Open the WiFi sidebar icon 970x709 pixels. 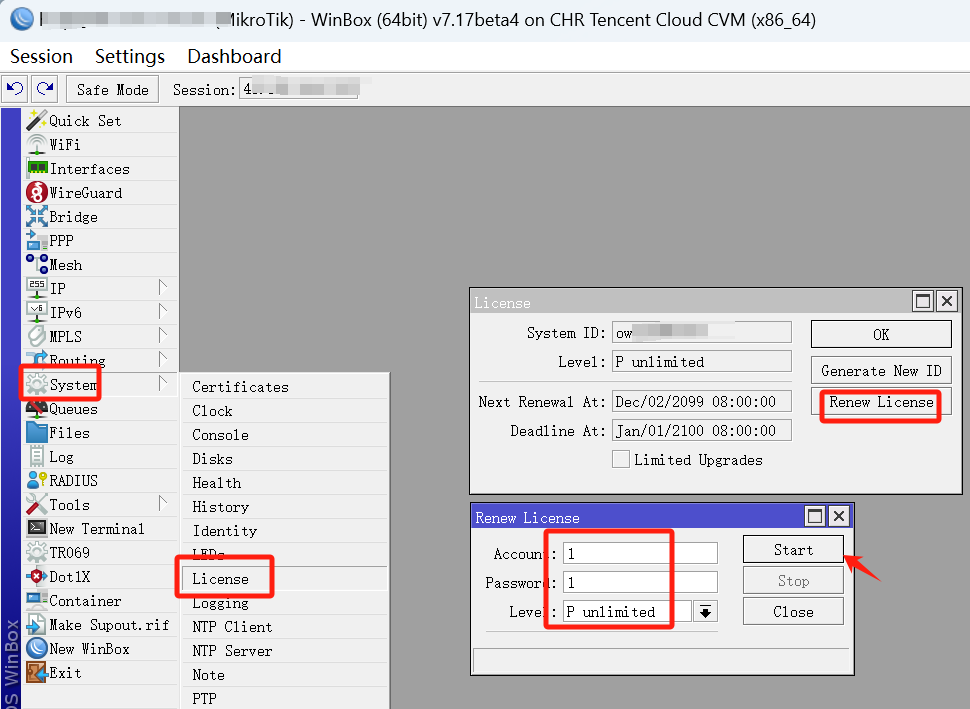[x=36, y=145]
